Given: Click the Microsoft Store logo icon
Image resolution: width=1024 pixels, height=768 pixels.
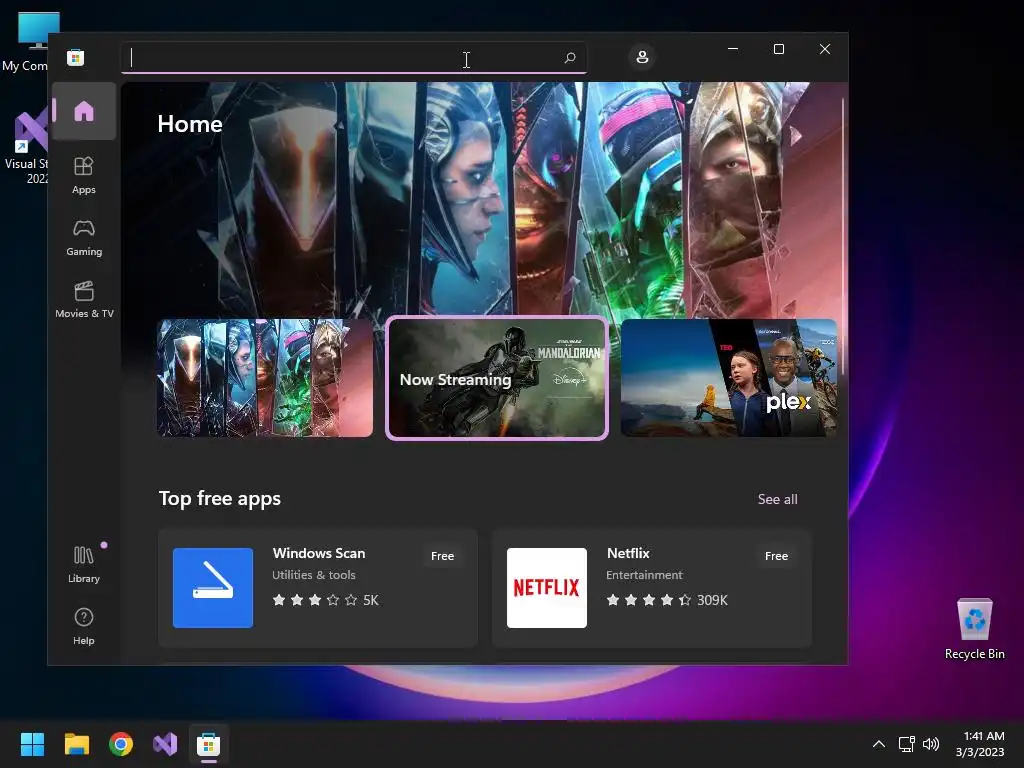Looking at the screenshot, I should (x=75, y=57).
